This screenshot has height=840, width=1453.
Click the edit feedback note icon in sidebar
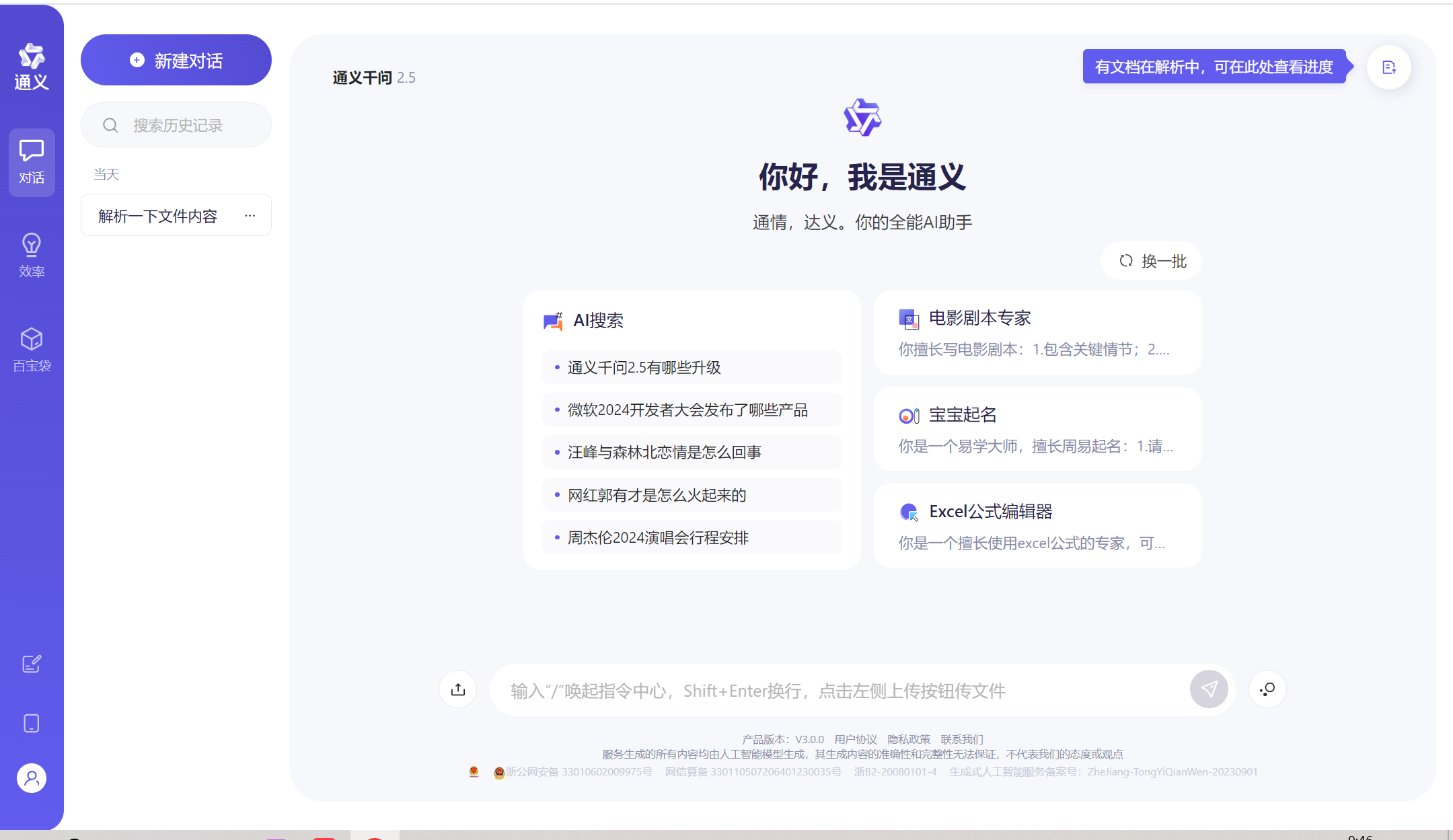pyautogui.click(x=32, y=664)
